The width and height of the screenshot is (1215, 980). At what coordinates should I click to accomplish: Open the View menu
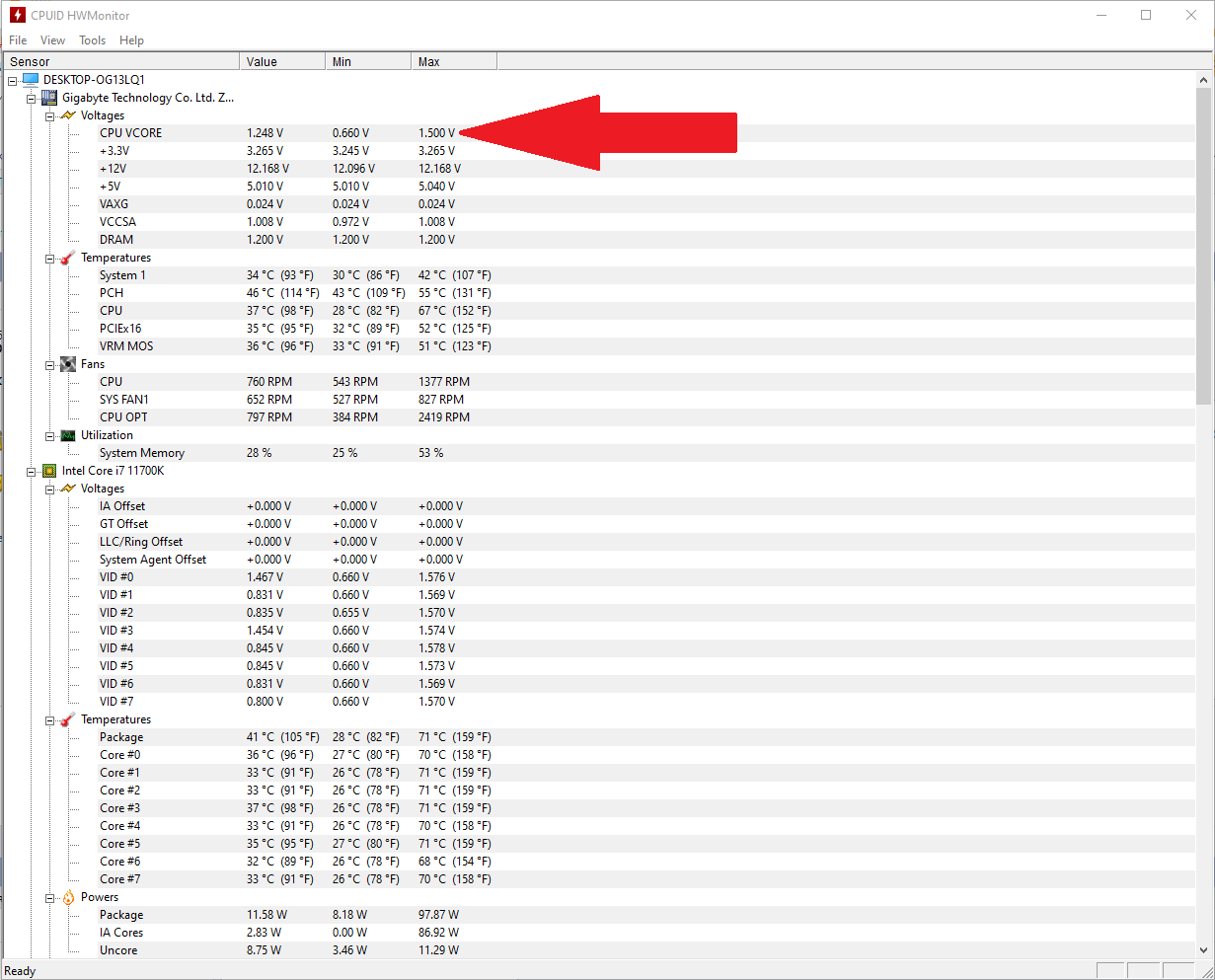[52, 40]
